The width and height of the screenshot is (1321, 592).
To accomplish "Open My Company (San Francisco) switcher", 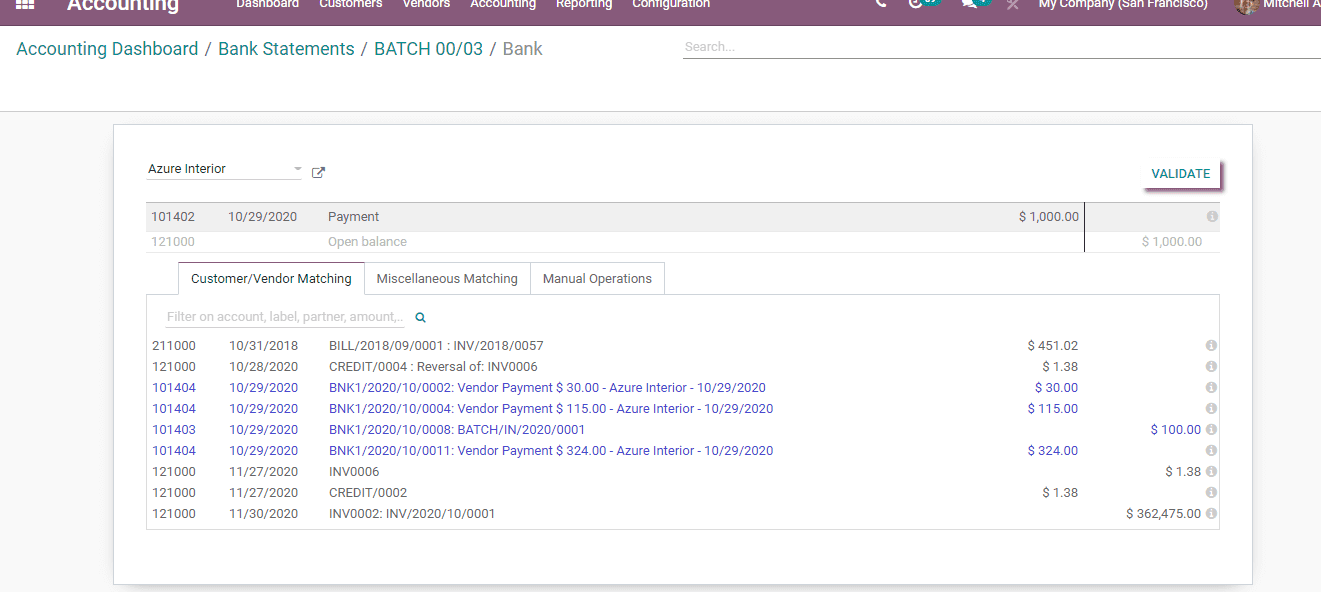I will coord(1123,4).
